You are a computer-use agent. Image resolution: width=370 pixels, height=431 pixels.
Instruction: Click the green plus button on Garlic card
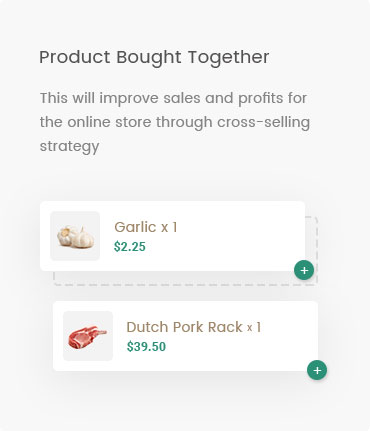(304, 270)
